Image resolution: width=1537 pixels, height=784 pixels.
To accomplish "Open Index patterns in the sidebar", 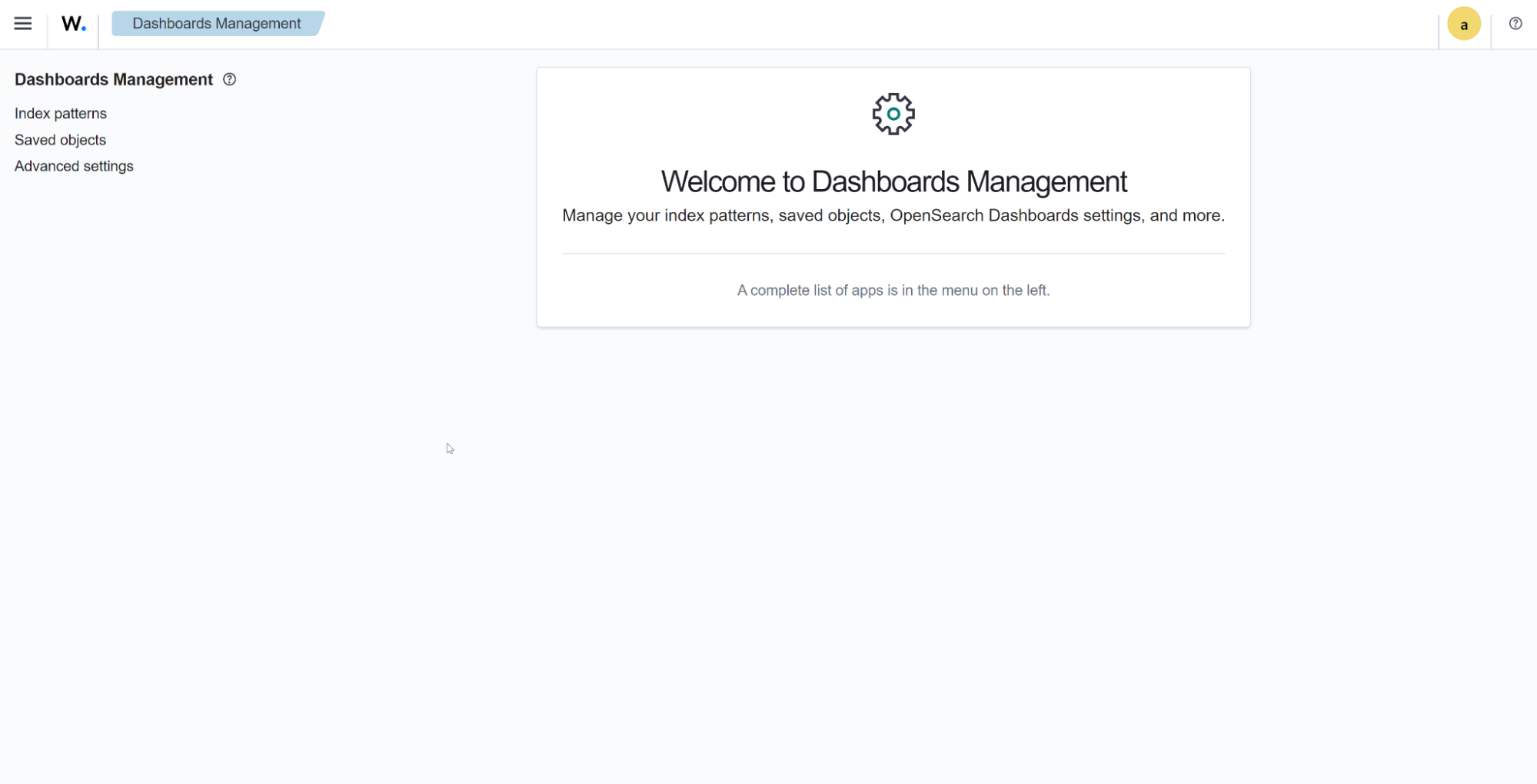I will pos(61,114).
